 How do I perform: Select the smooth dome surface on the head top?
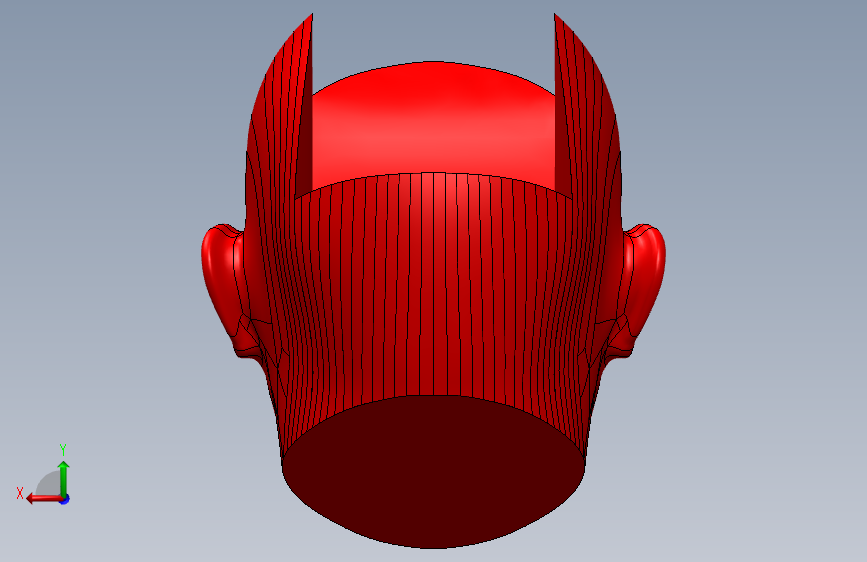coord(434,124)
